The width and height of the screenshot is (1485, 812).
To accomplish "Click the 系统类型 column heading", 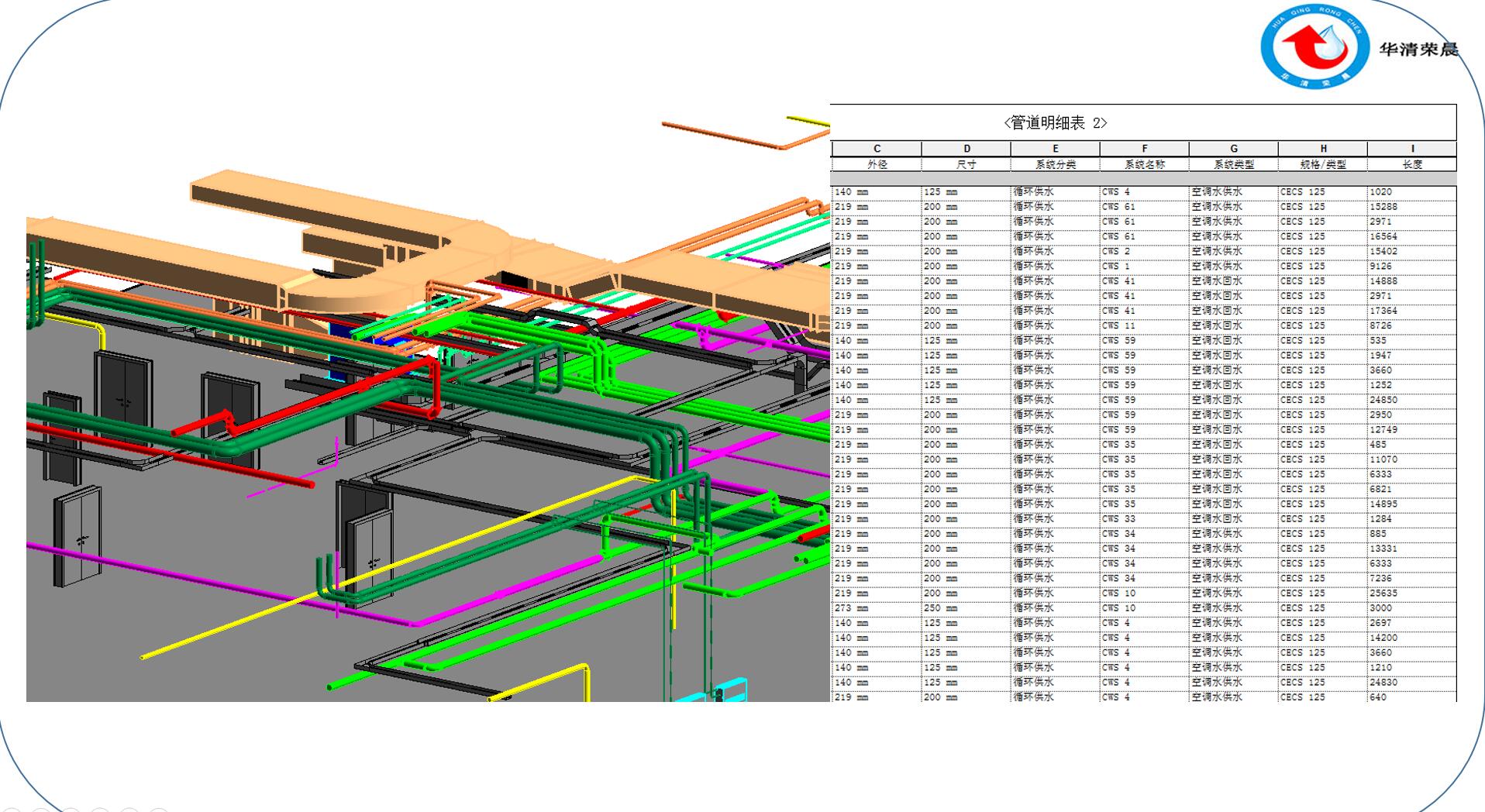I will pos(1234,164).
